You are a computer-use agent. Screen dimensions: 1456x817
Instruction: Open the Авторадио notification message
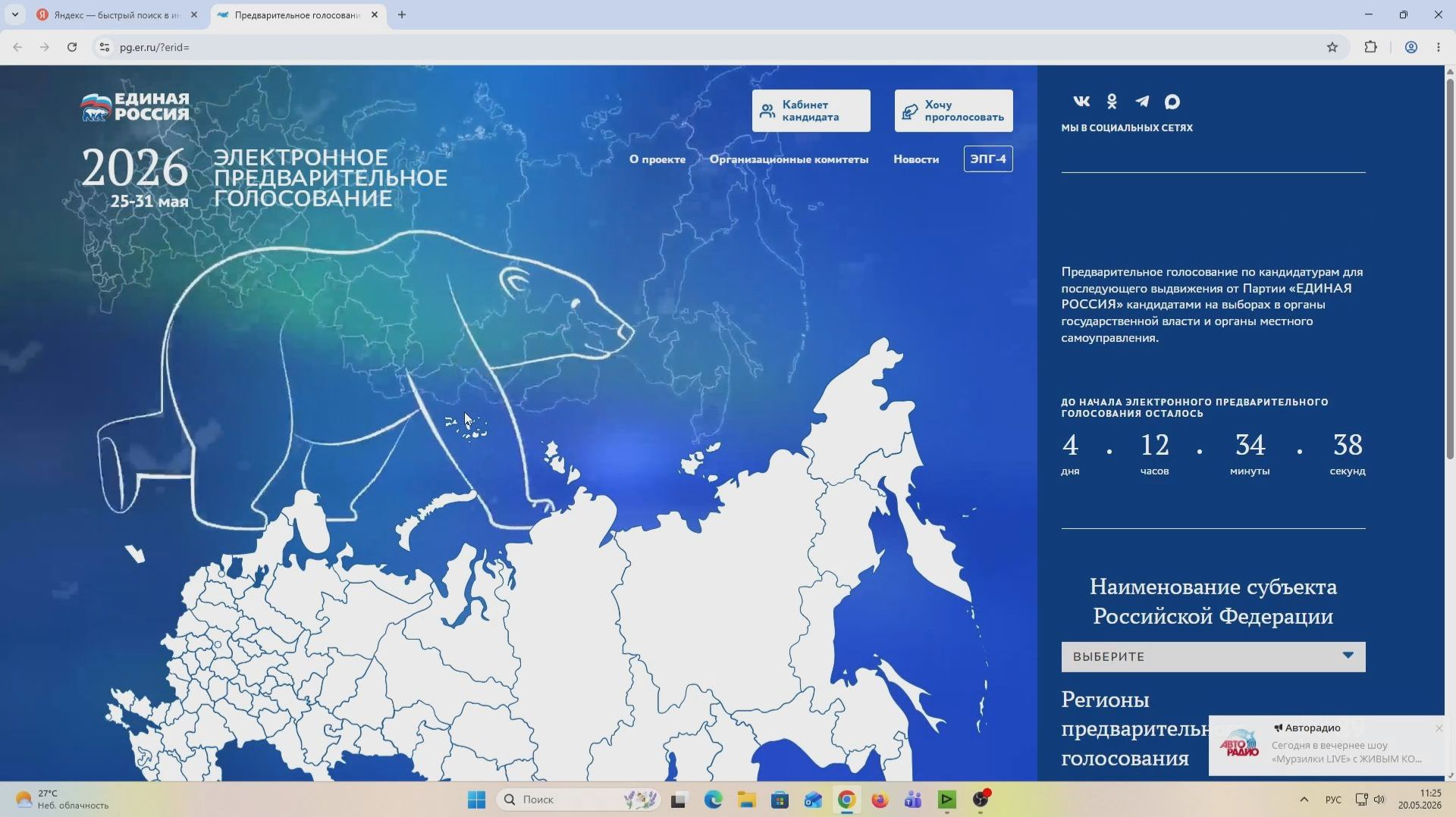pyautogui.click(x=1327, y=746)
